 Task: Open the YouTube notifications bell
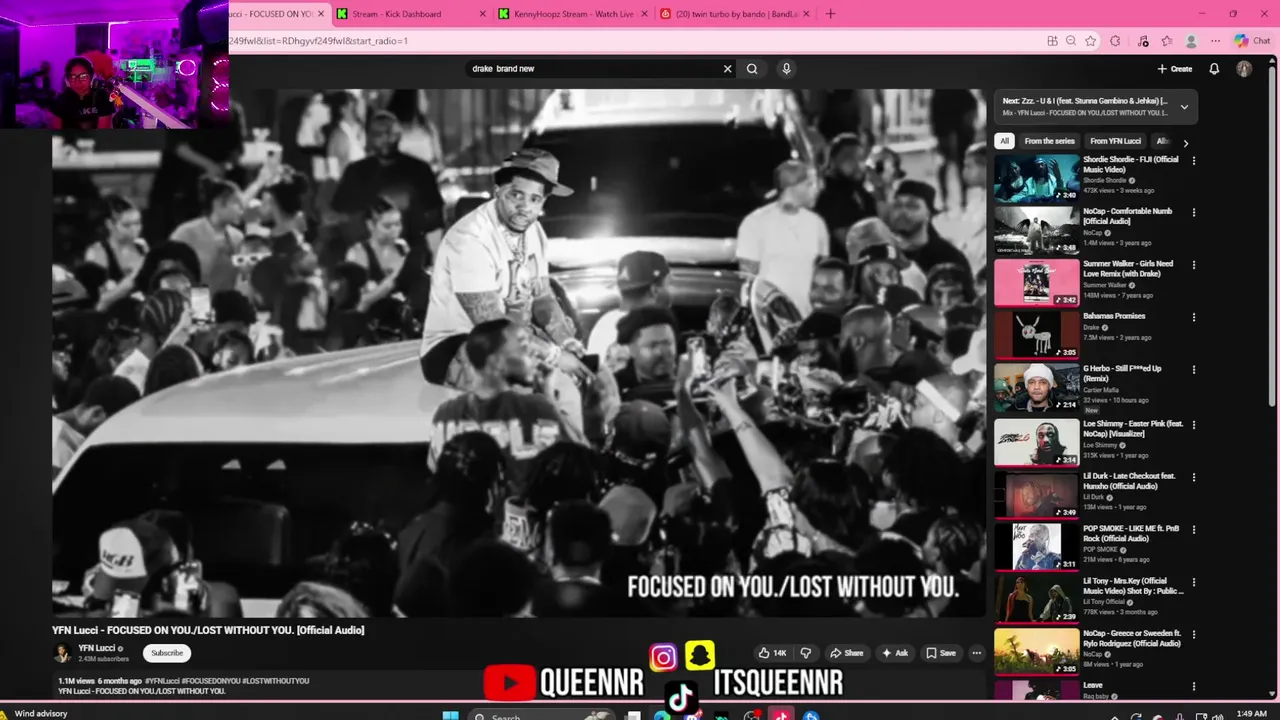tap(1214, 69)
